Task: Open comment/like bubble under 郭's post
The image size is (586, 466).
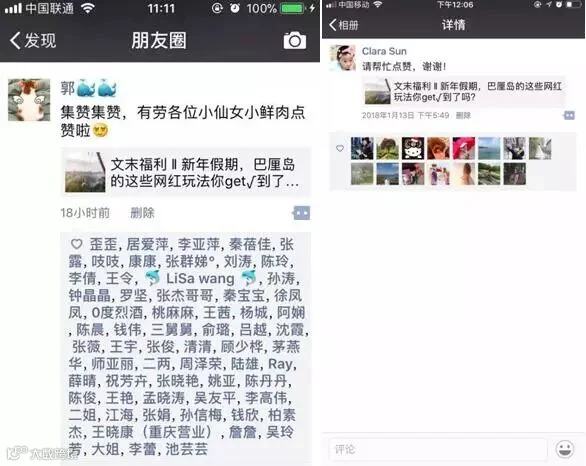Action: pyautogui.click(x=301, y=213)
